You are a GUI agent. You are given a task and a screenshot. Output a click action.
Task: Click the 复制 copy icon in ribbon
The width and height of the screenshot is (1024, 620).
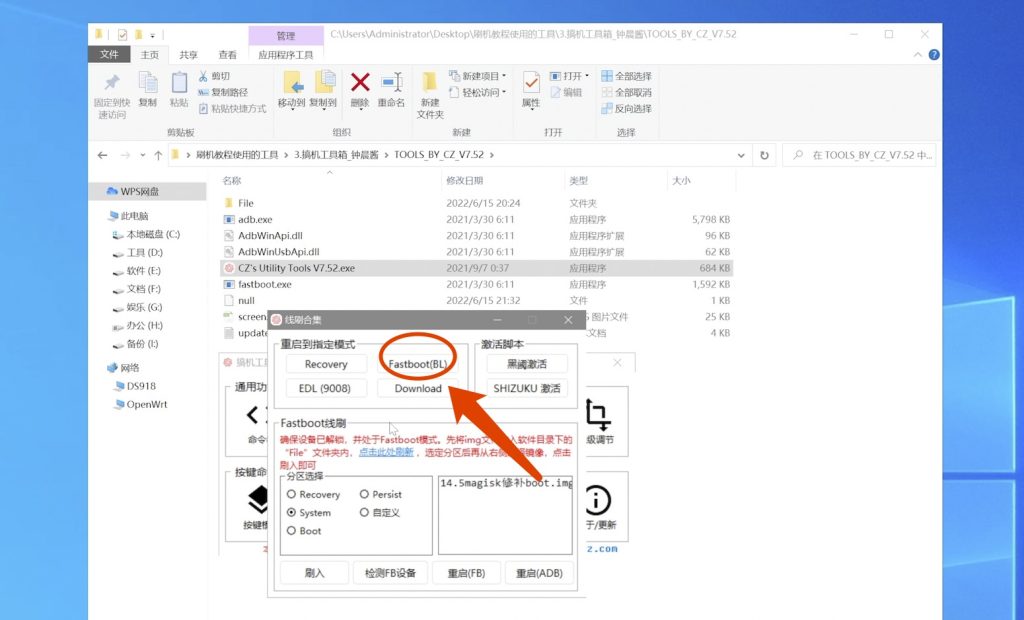(148, 83)
